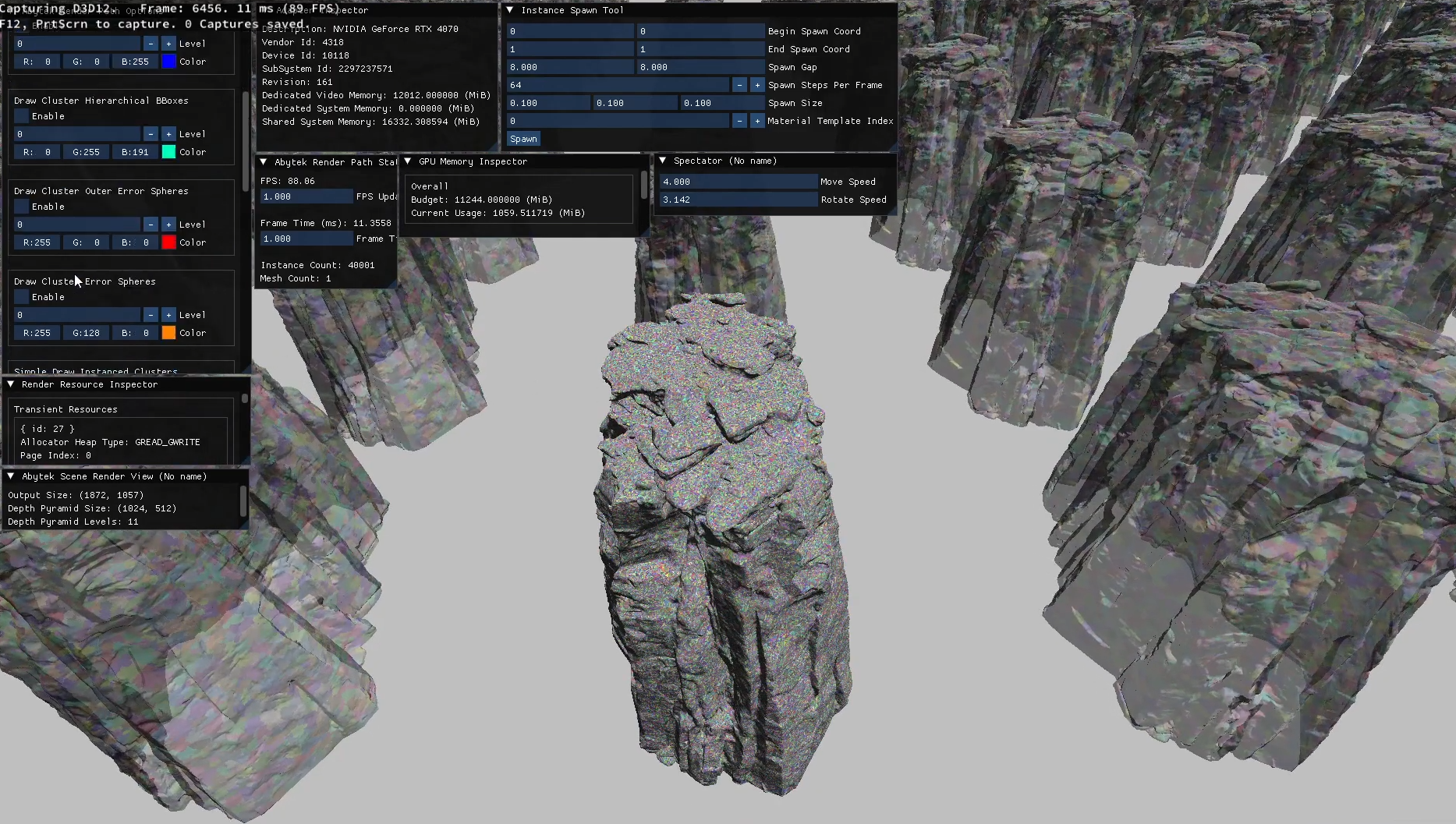The image size is (1456, 824).
Task: Click Render Resource Inspector scrollbar
Action: coord(245,398)
